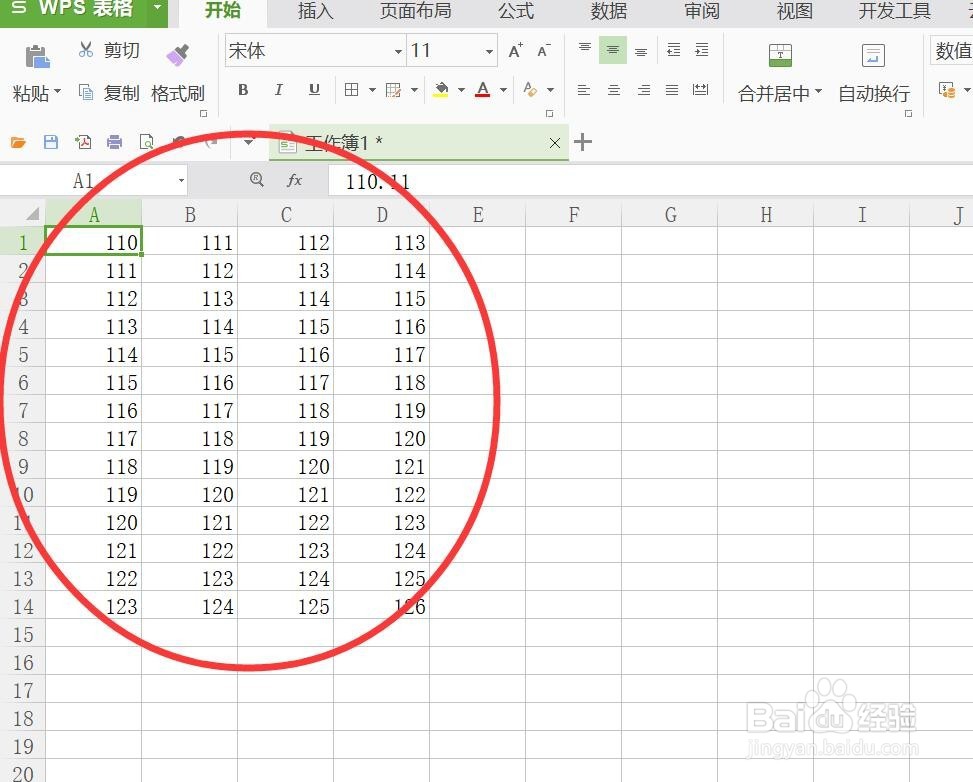Switch to the 开始 tab
The image size is (973, 782).
click(x=223, y=11)
